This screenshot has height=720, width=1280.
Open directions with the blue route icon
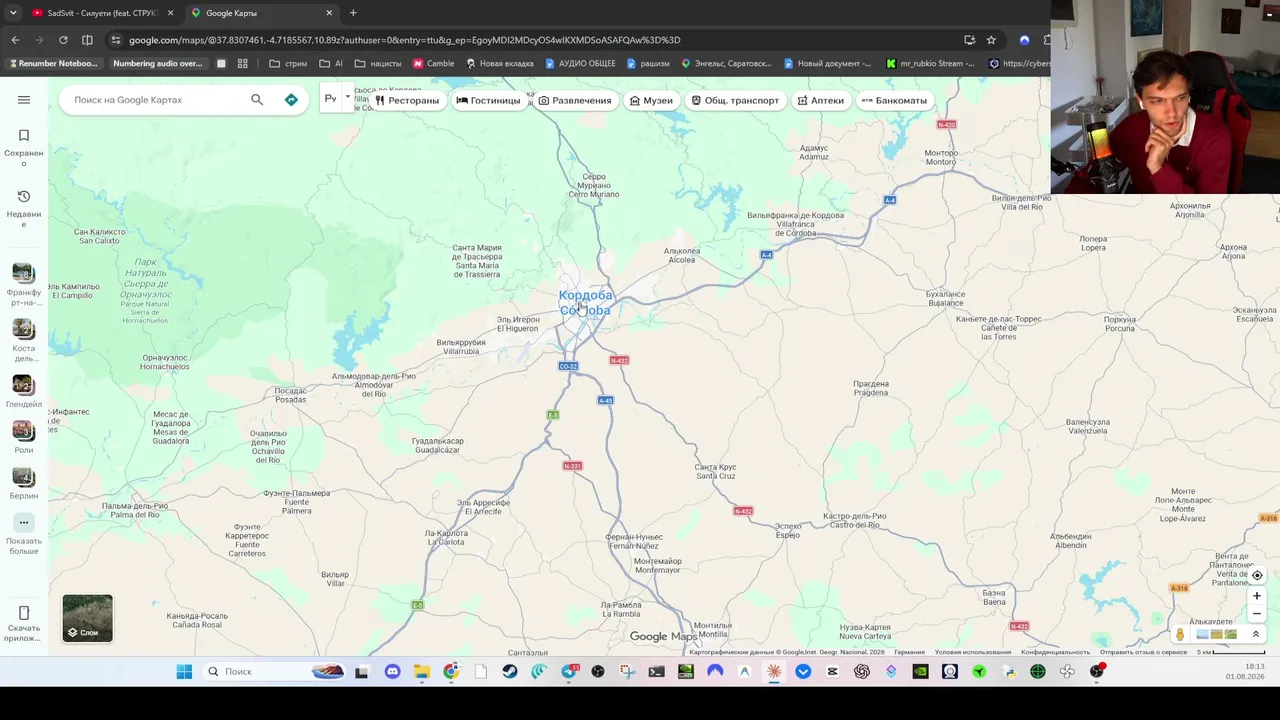[x=291, y=100]
